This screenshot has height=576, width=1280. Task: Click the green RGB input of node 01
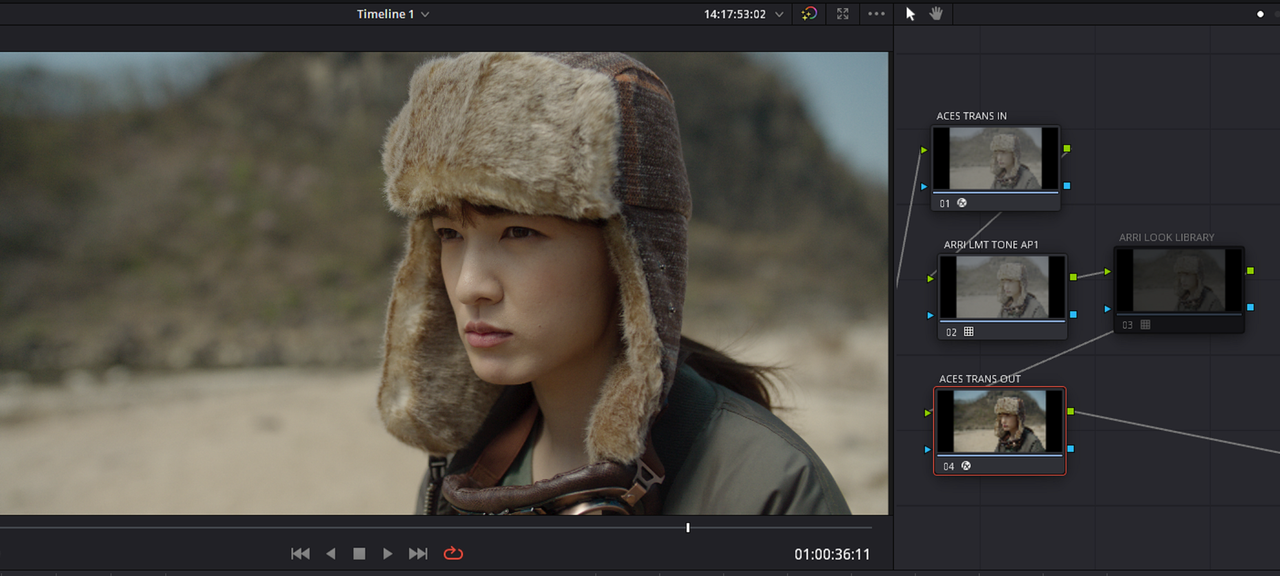point(924,150)
